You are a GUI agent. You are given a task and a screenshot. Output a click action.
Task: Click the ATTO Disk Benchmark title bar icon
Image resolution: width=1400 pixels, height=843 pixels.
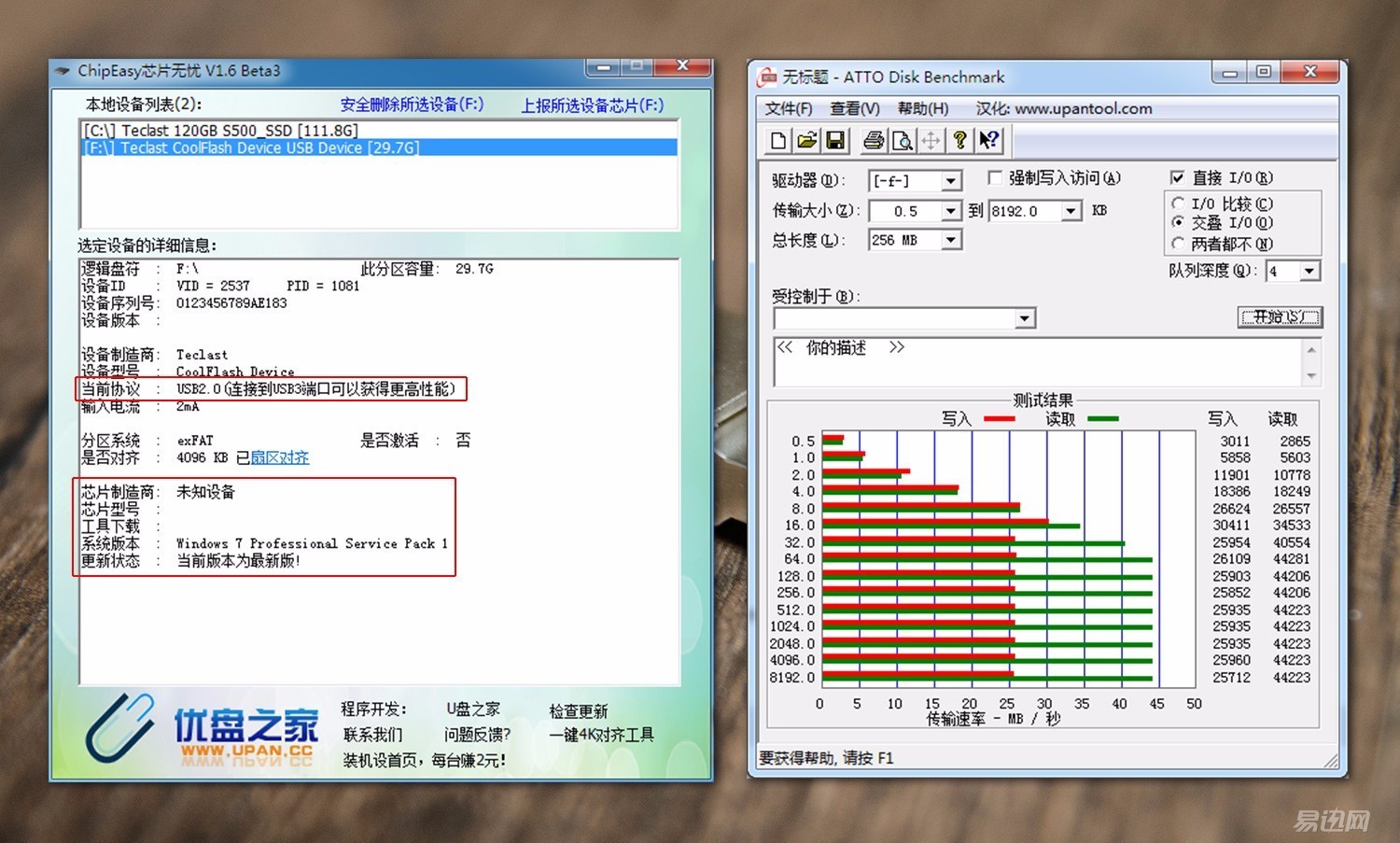(767, 77)
